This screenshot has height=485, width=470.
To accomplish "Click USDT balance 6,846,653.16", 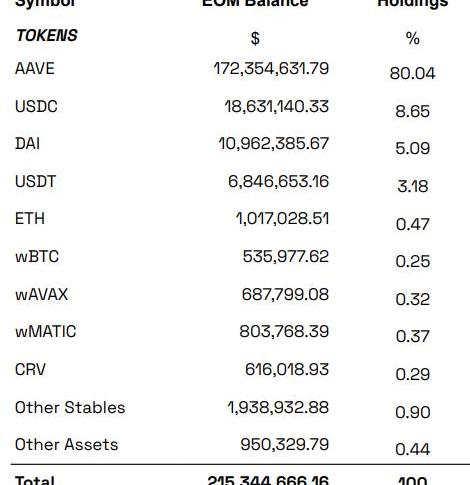I will 279,182.
